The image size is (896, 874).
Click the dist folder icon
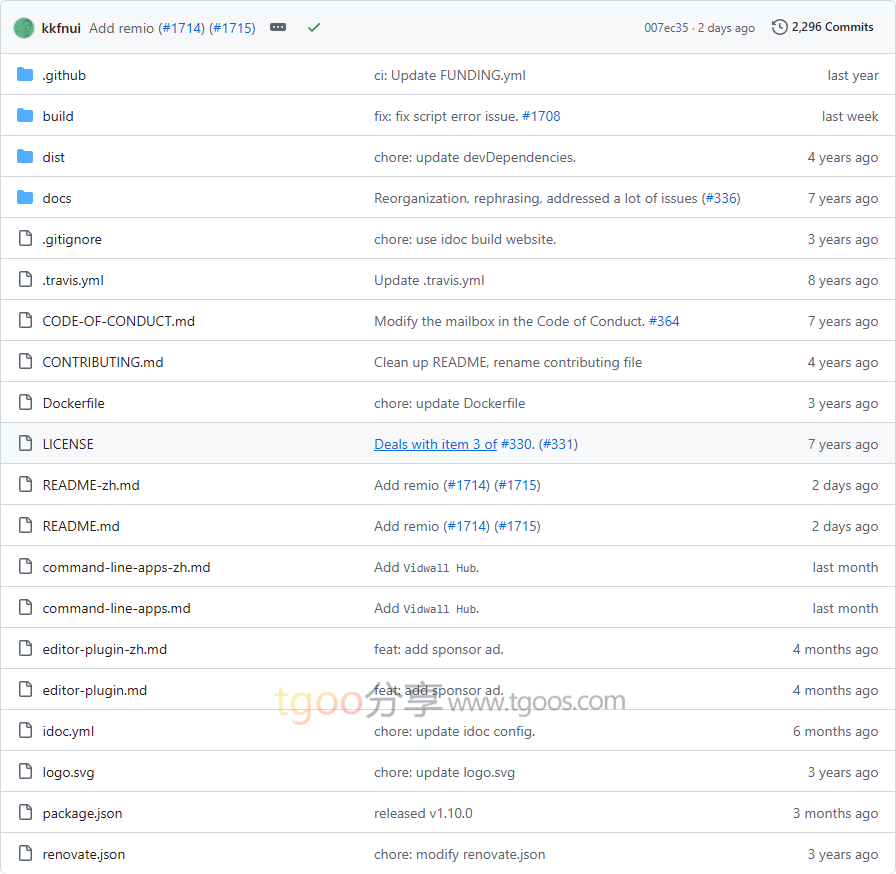(x=25, y=157)
